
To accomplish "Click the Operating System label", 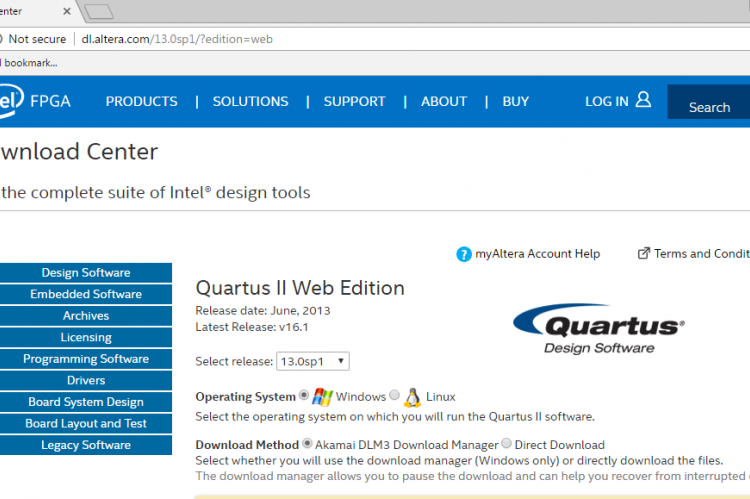I will pyautogui.click(x=245, y=397).
